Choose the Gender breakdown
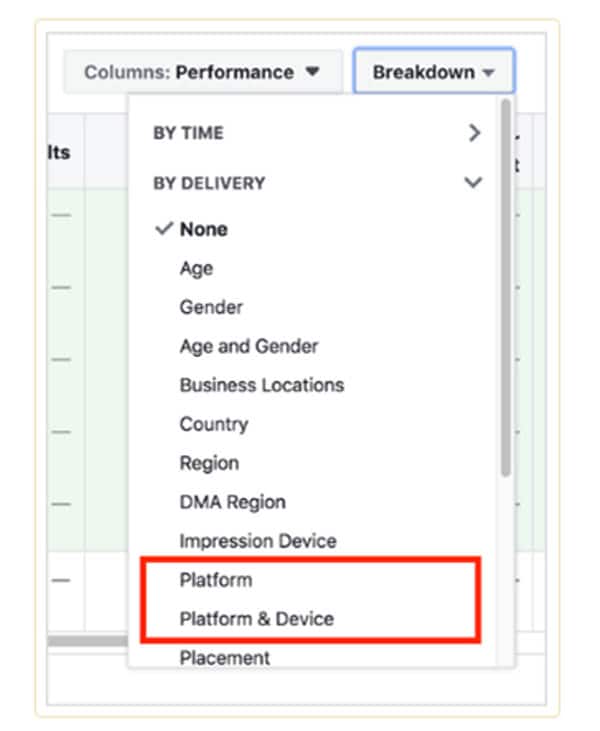The height and width of the screenshot is (731, 600). tap(211, 307)
